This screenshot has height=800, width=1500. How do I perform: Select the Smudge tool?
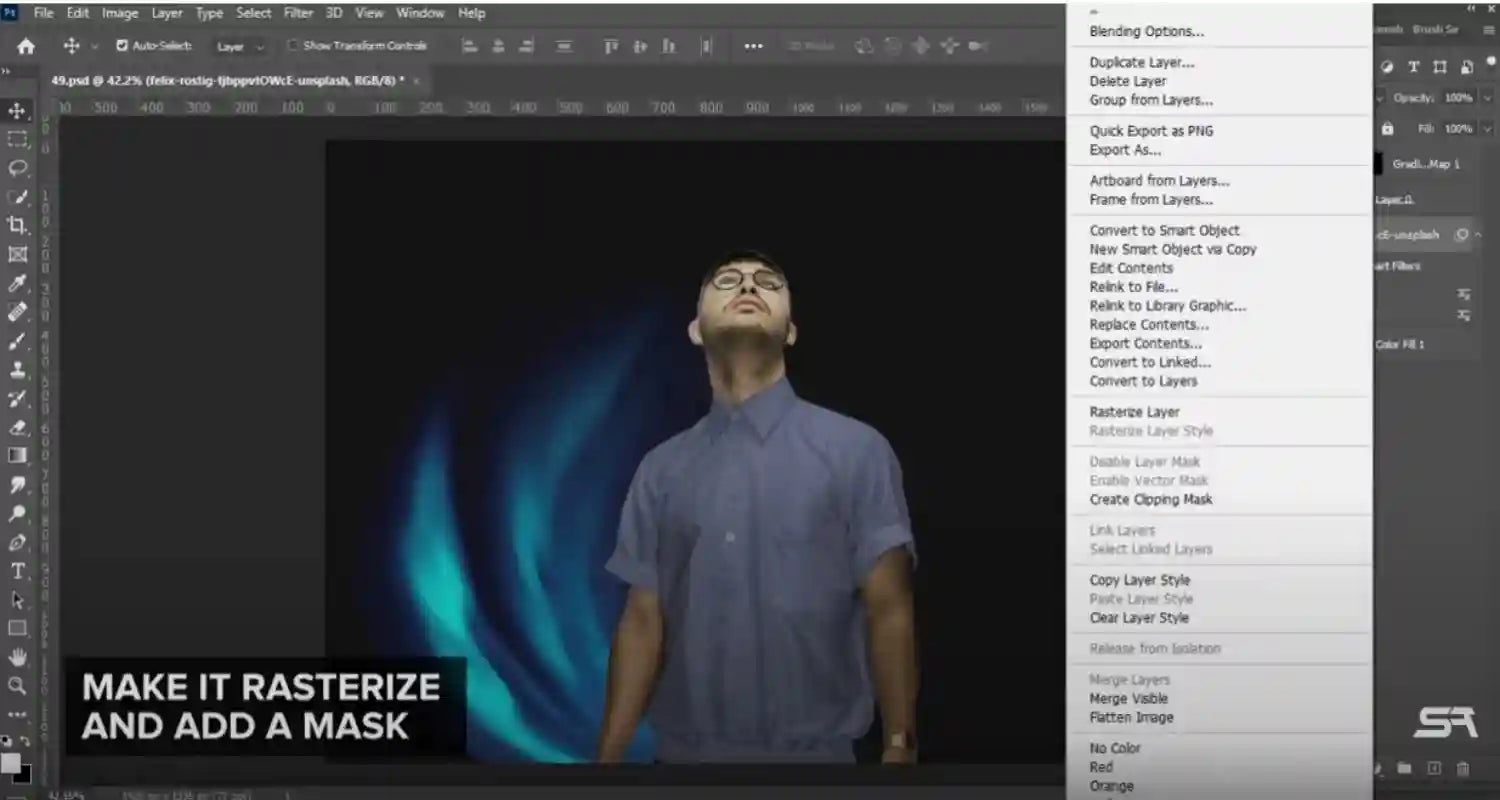[x=17, y=485]
